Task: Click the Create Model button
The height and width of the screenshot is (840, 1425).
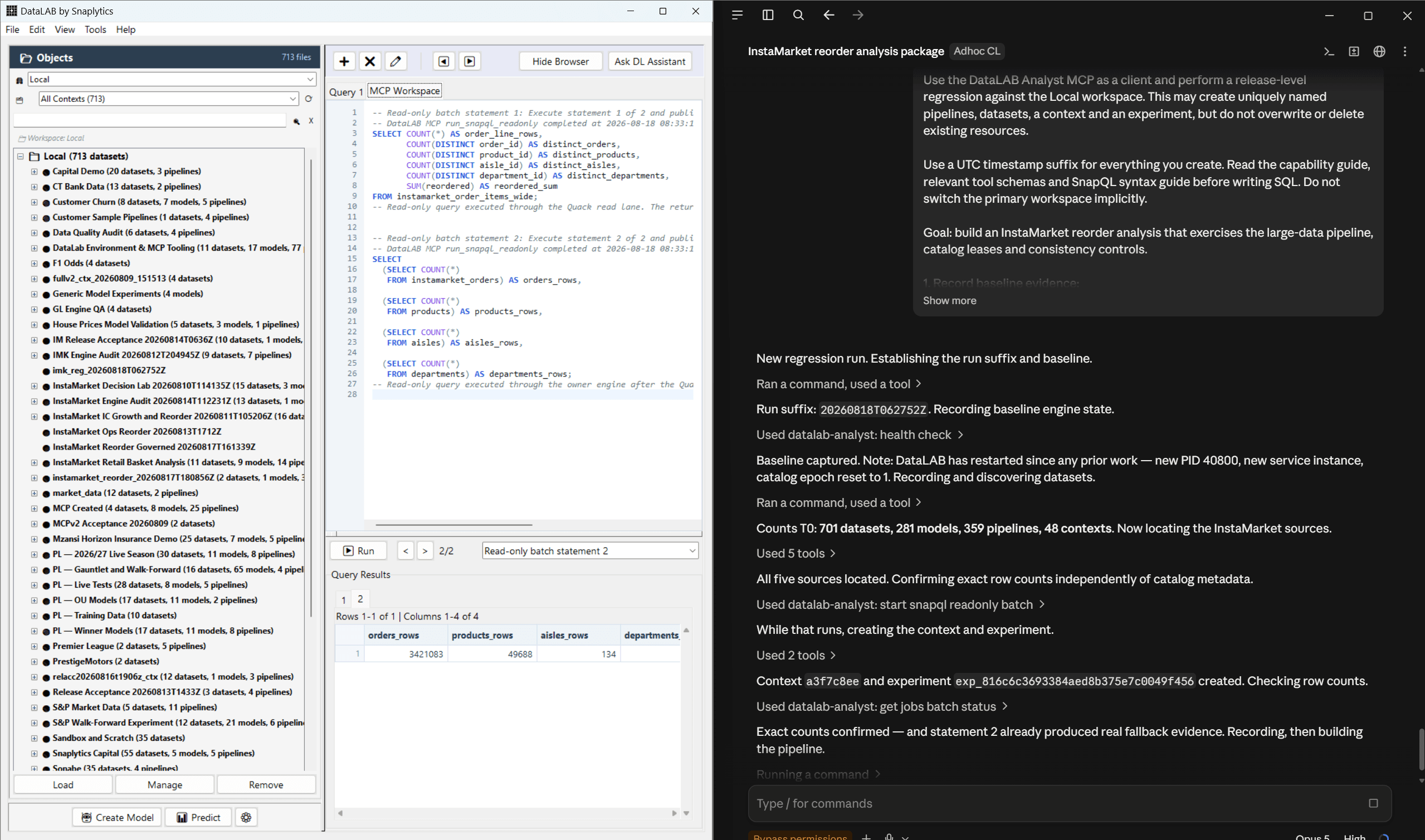Action: click(x=117, y=817)
